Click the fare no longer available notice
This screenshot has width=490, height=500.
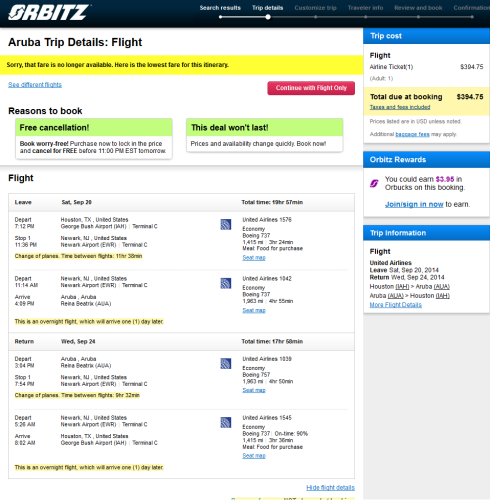point(181,65)
